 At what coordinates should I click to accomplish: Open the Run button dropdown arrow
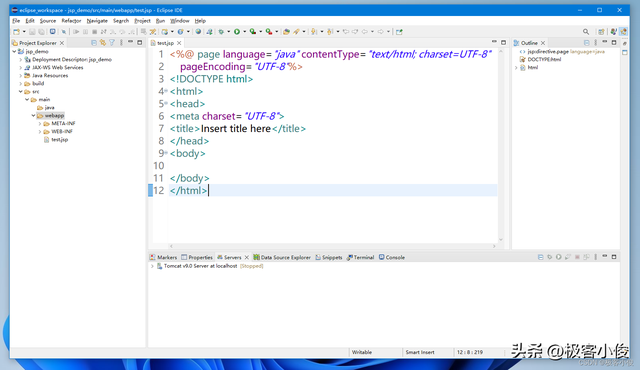pos(244,31)
